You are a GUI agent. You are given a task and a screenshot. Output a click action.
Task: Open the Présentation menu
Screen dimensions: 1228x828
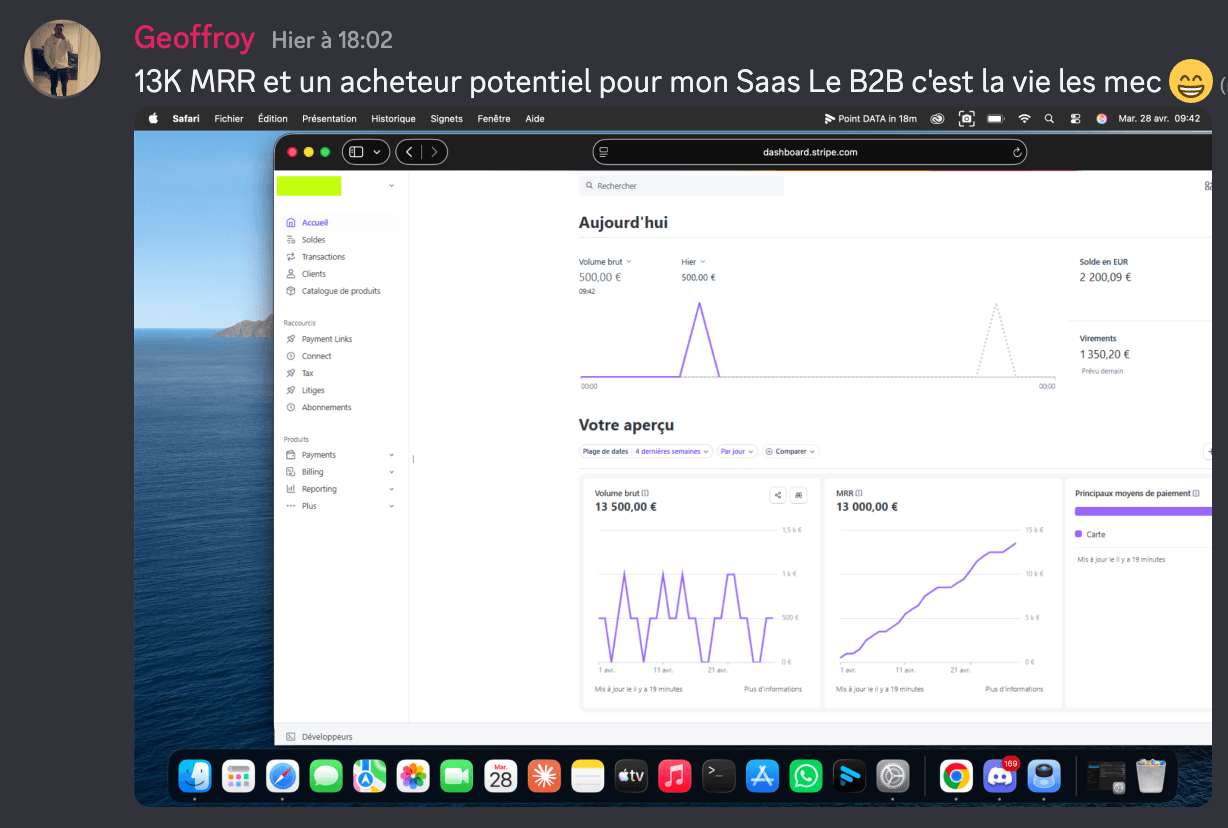(329, 118)
